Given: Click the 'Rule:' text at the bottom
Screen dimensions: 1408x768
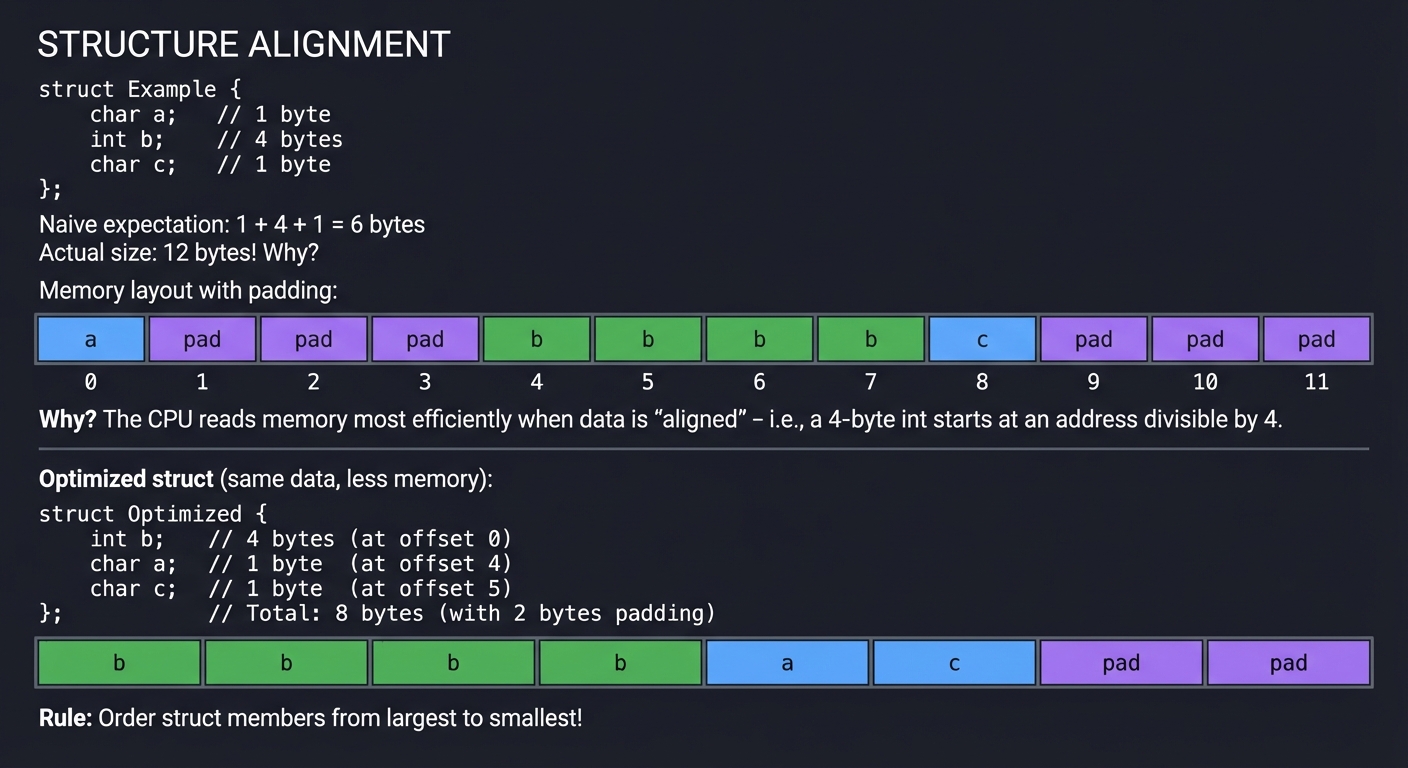Looking at the screenshot, I should pos(66,717).
